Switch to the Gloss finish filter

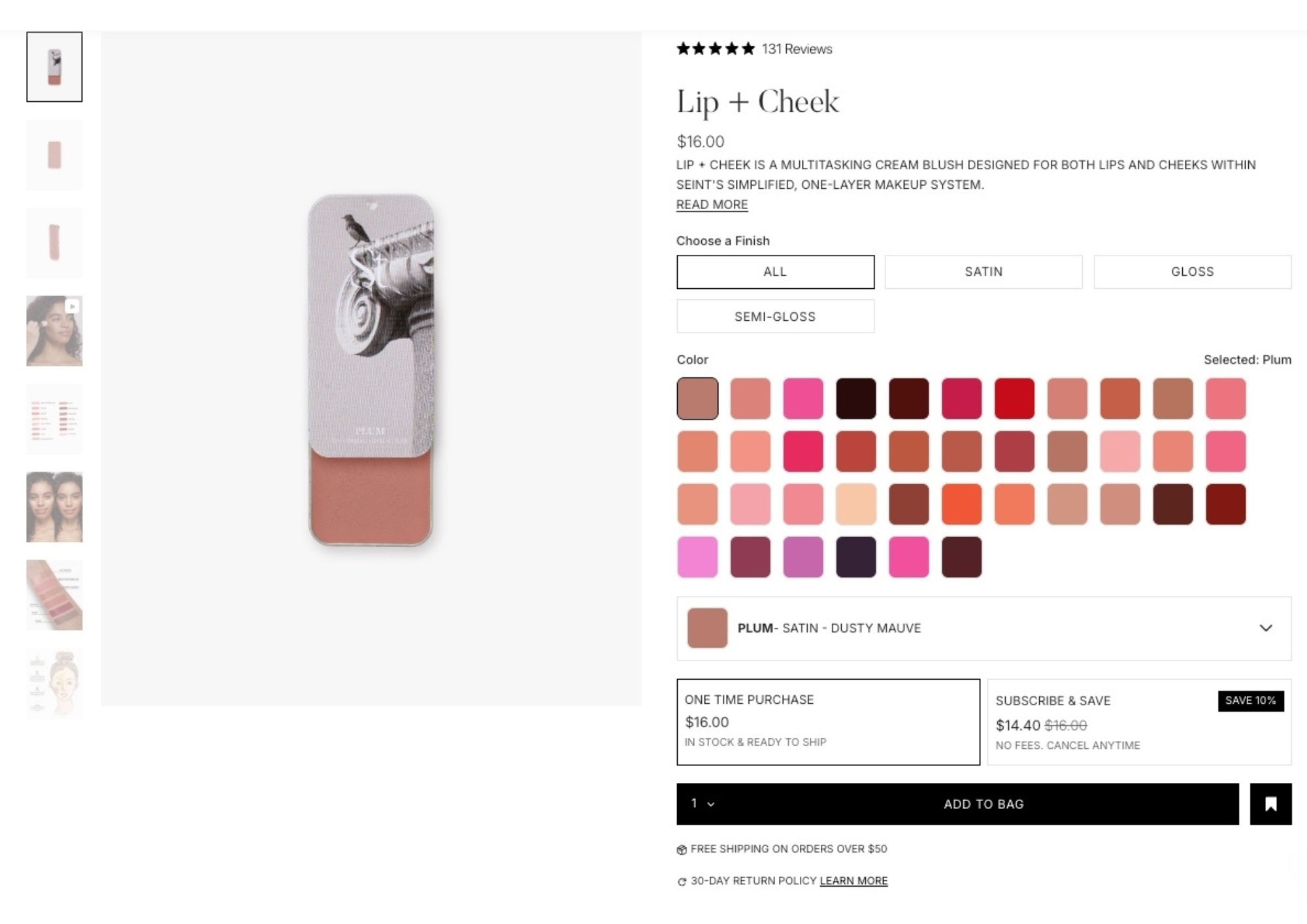1192,272
